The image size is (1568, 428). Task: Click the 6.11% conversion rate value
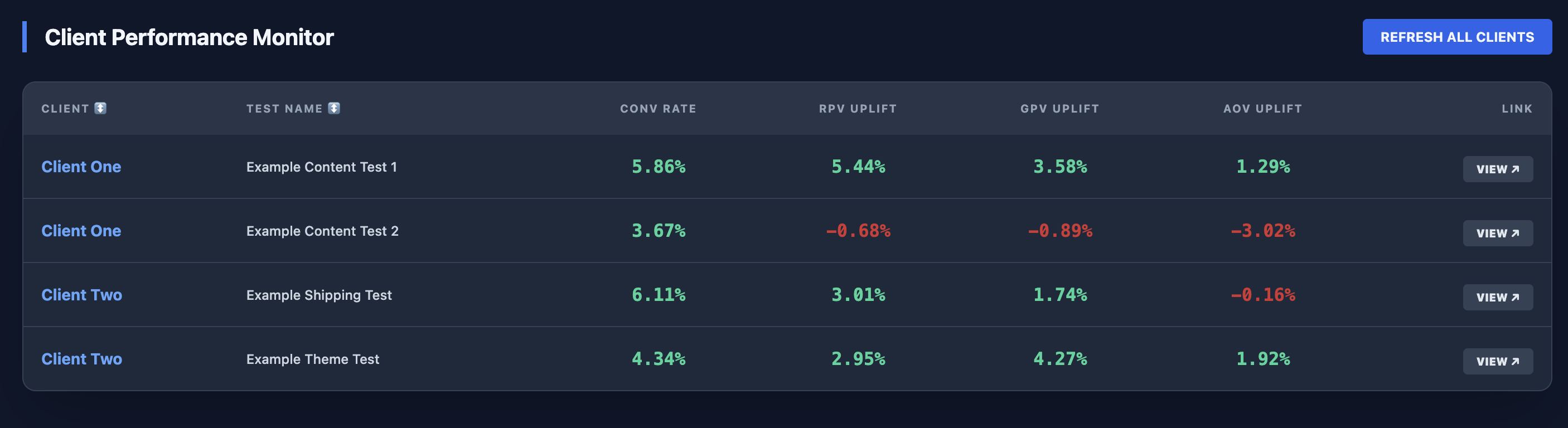pyautogui.click(x=658, y=295)
